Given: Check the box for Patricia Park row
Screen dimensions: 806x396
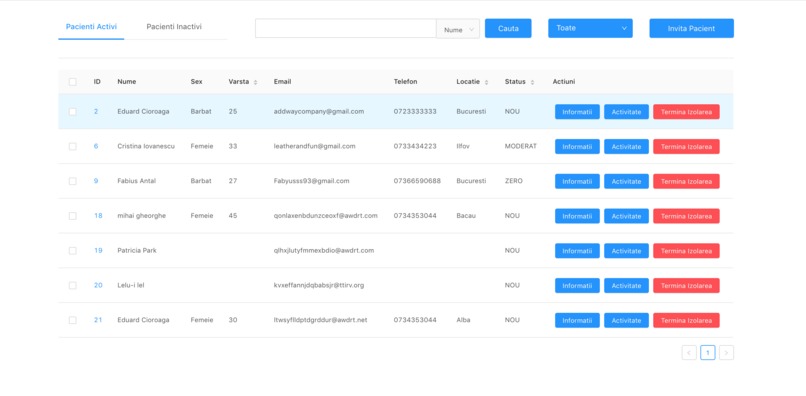Looking at the screenshot, I should tap(72, 250).
